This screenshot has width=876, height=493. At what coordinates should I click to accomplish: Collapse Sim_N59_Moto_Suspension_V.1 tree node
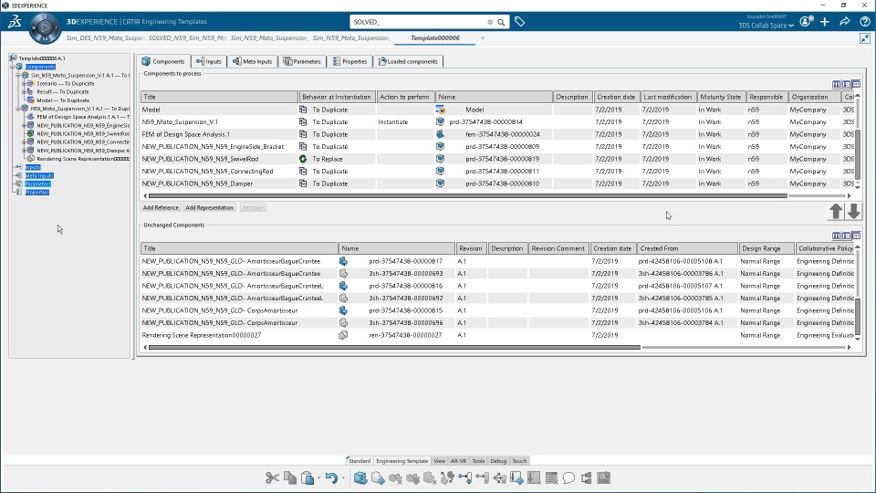click(18, 75)
